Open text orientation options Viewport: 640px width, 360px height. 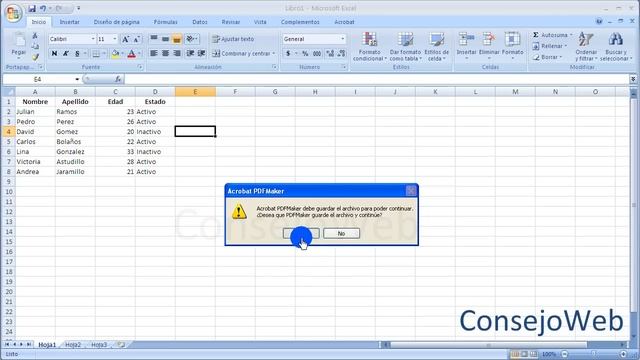tap(192, 39)
